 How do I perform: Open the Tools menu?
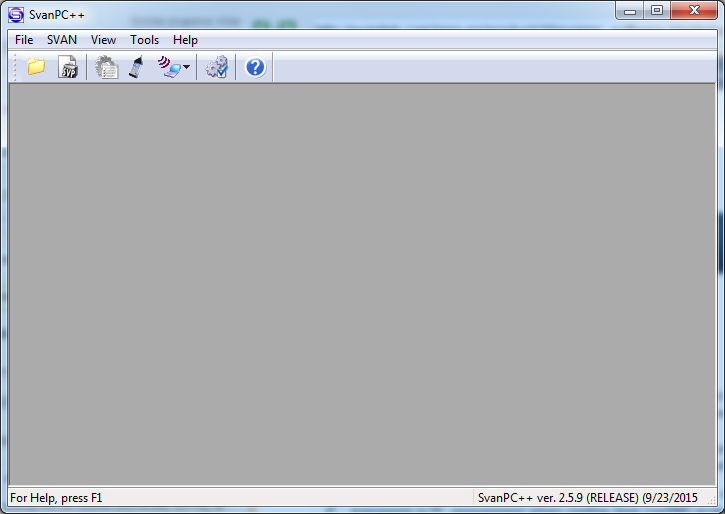click(x=144, y=40)
